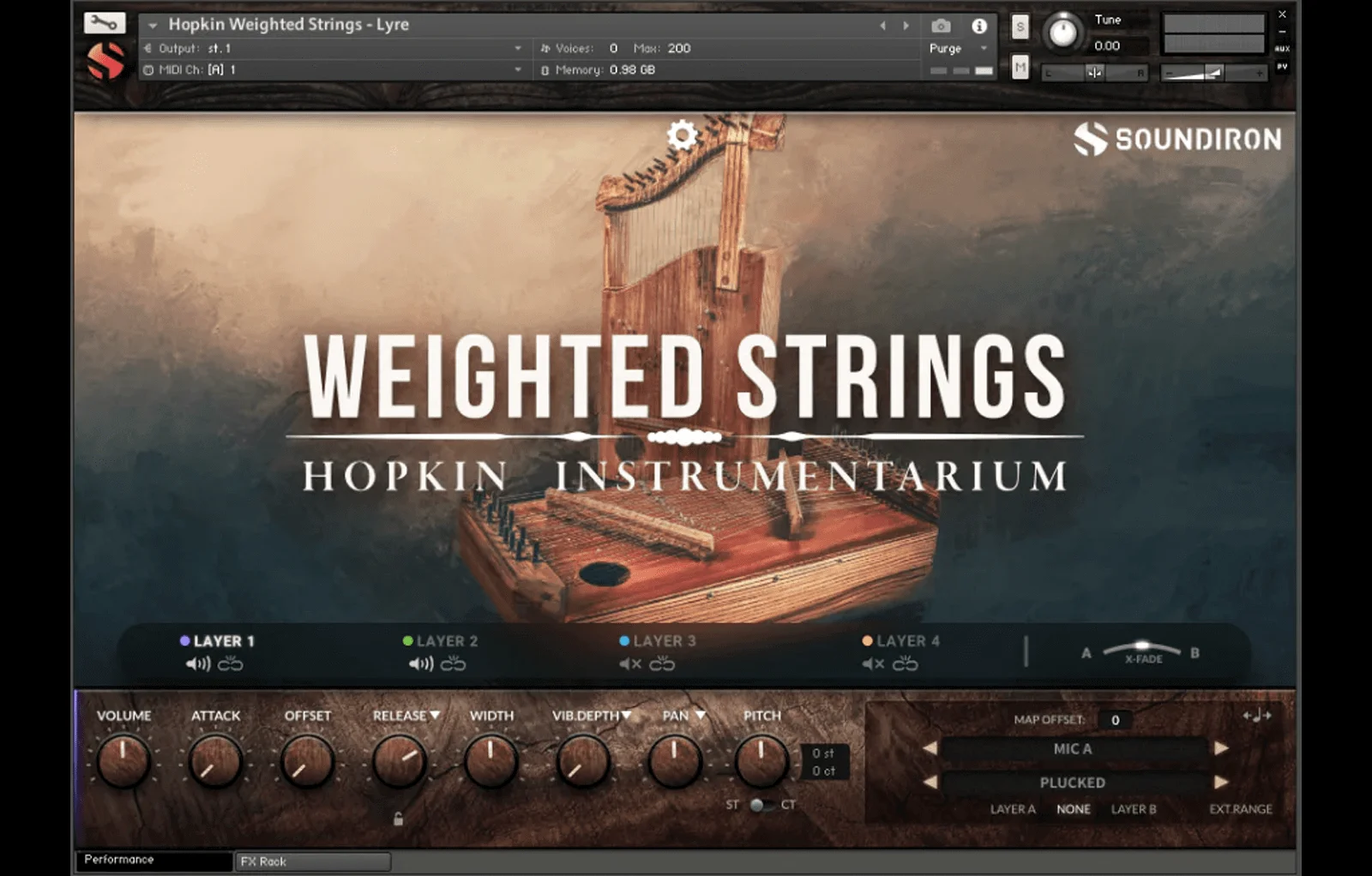Toggle the AUX button in header
This screenshot has width=1372, height=876.
pos(1282,49)
